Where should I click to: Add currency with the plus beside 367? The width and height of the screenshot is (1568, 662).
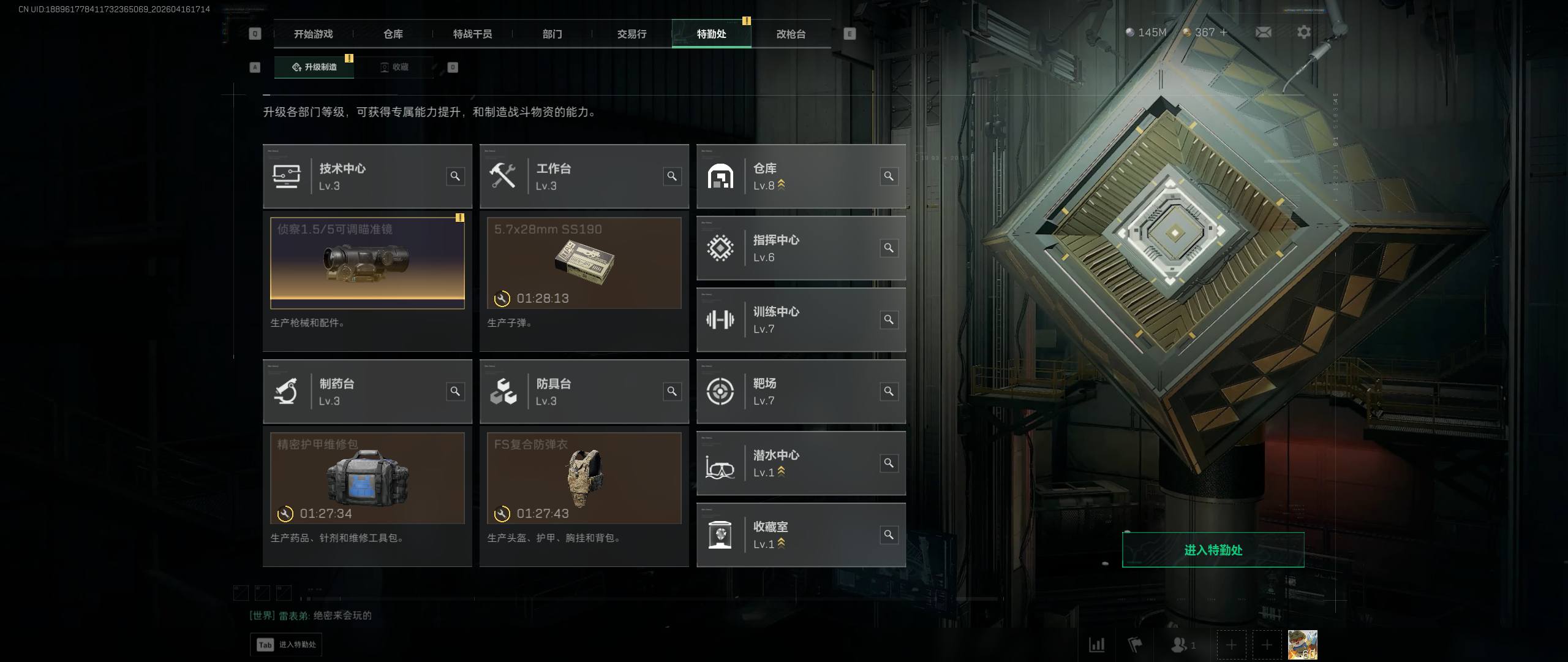[x=1224, y=32]
